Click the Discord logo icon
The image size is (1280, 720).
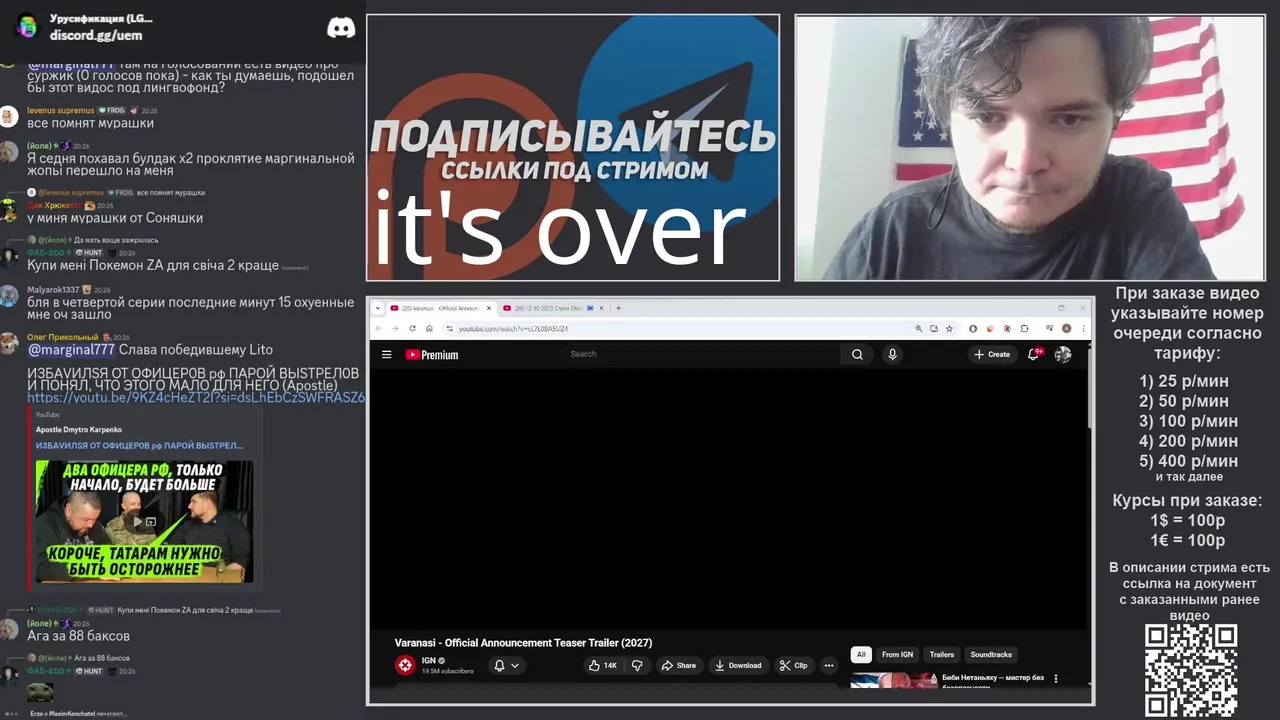341,28
